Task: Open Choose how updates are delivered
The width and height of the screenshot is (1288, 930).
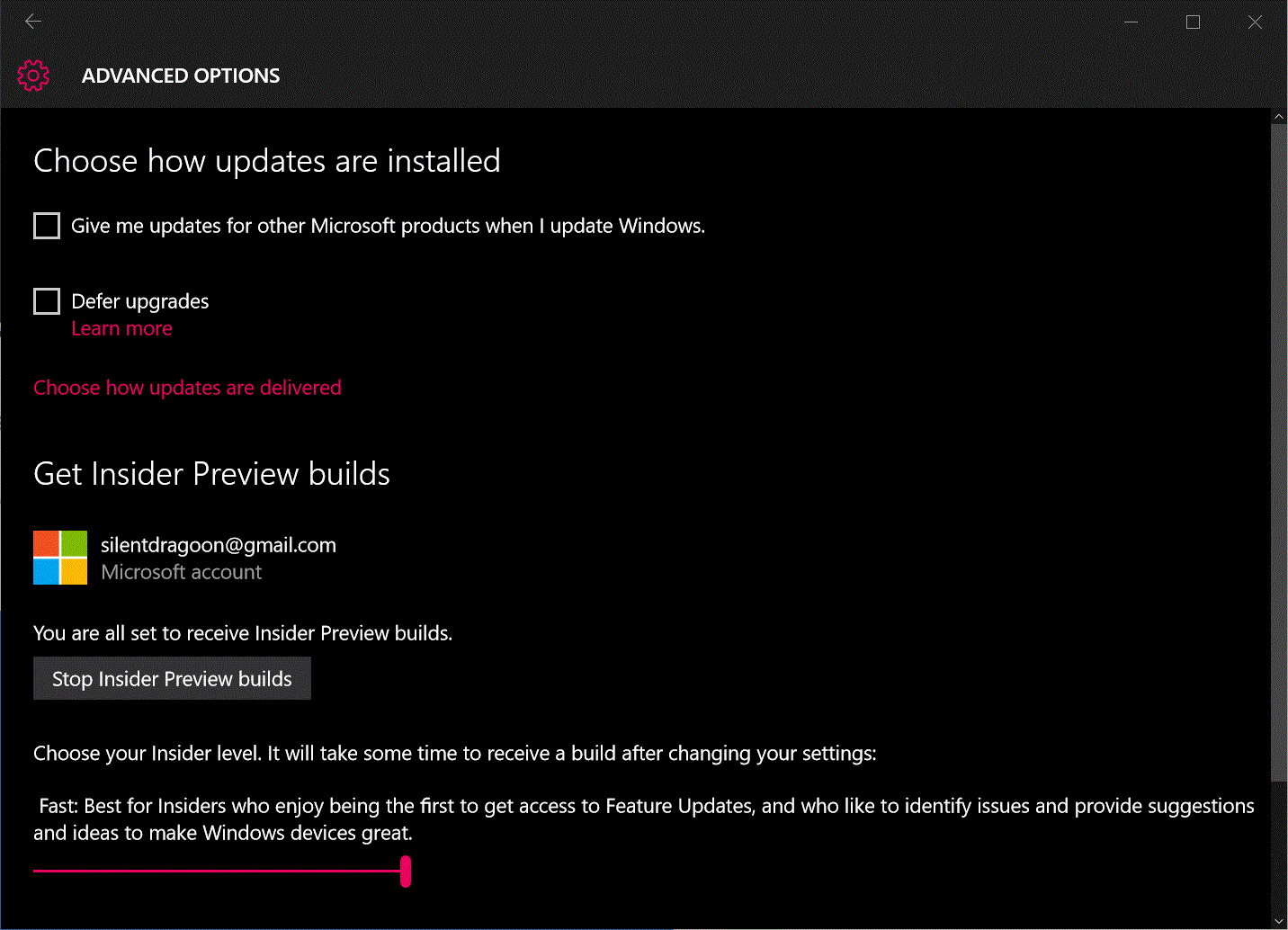Action: (x=187, y=388)
